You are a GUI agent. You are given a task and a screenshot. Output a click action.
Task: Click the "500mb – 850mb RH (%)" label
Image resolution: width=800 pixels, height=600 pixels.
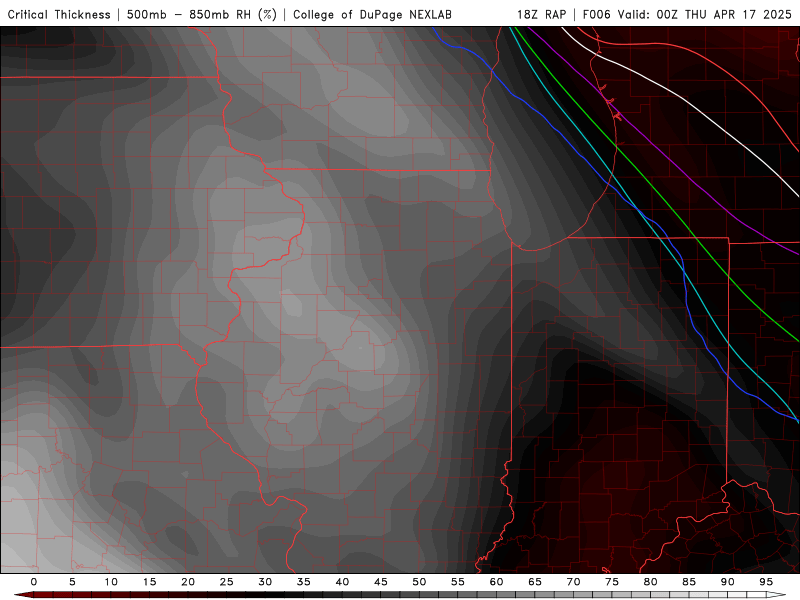tap(202, 14)
